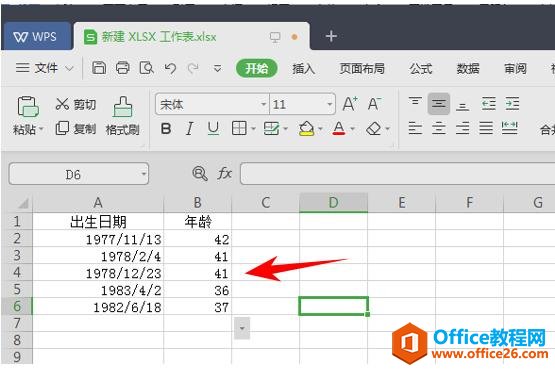Select column A header

[x=98, y=202]
